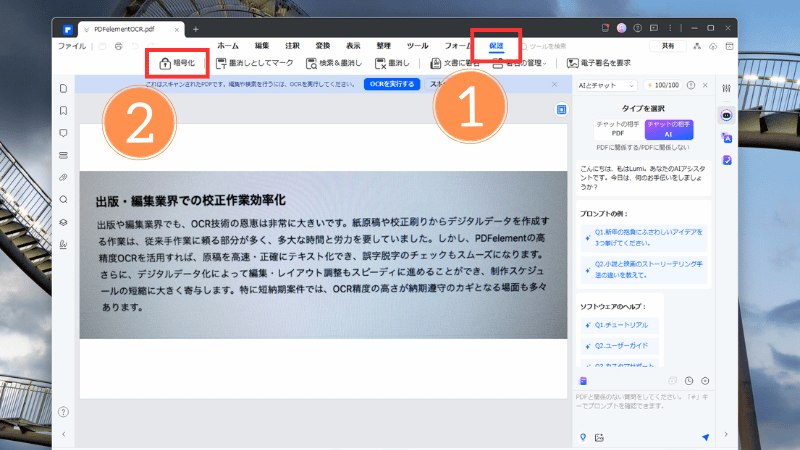
Task: Click the network share icon right of 共有
Action: point(697,46)
